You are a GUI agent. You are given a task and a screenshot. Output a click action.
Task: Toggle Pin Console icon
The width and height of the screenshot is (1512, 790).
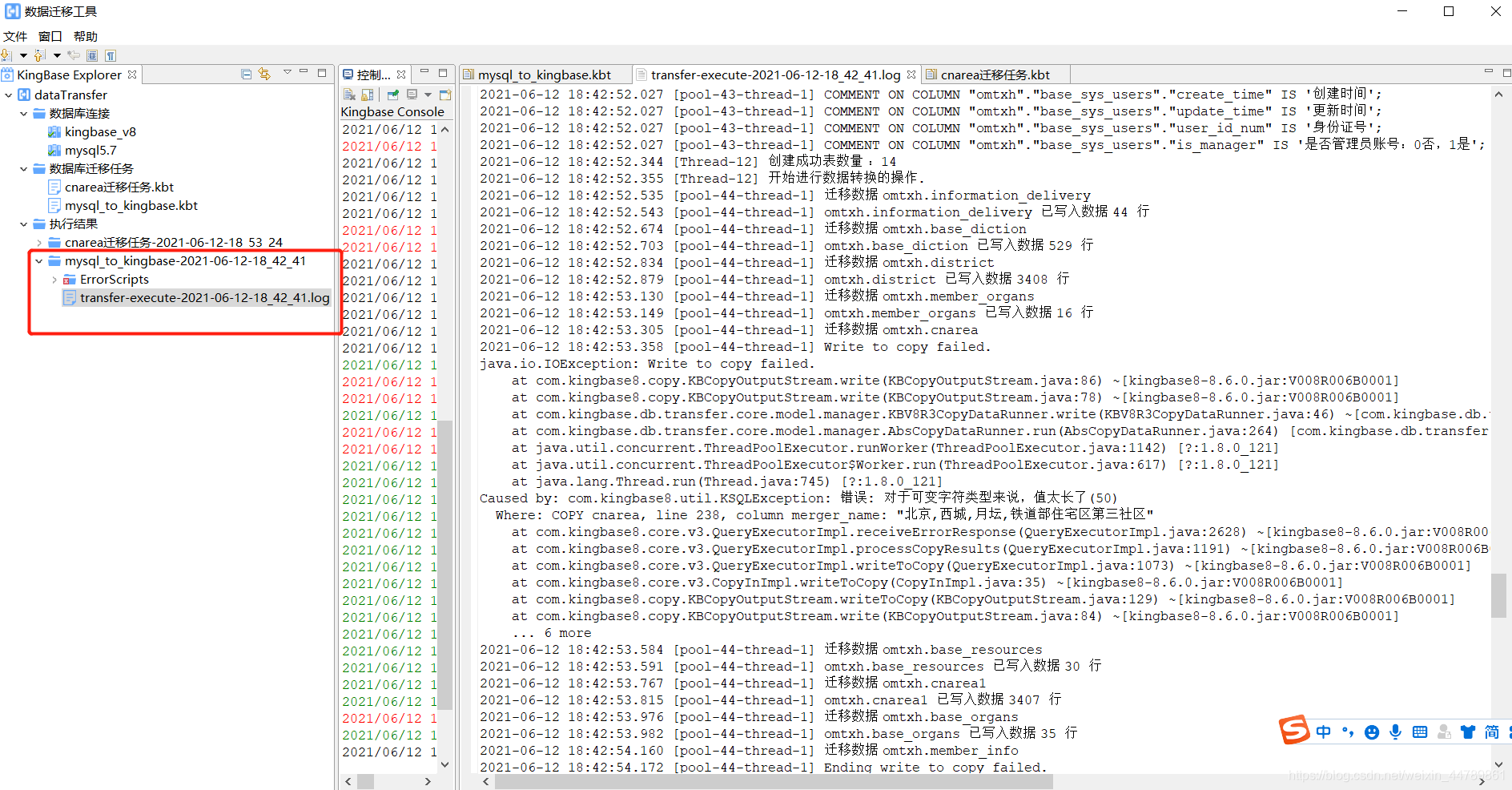393,95
